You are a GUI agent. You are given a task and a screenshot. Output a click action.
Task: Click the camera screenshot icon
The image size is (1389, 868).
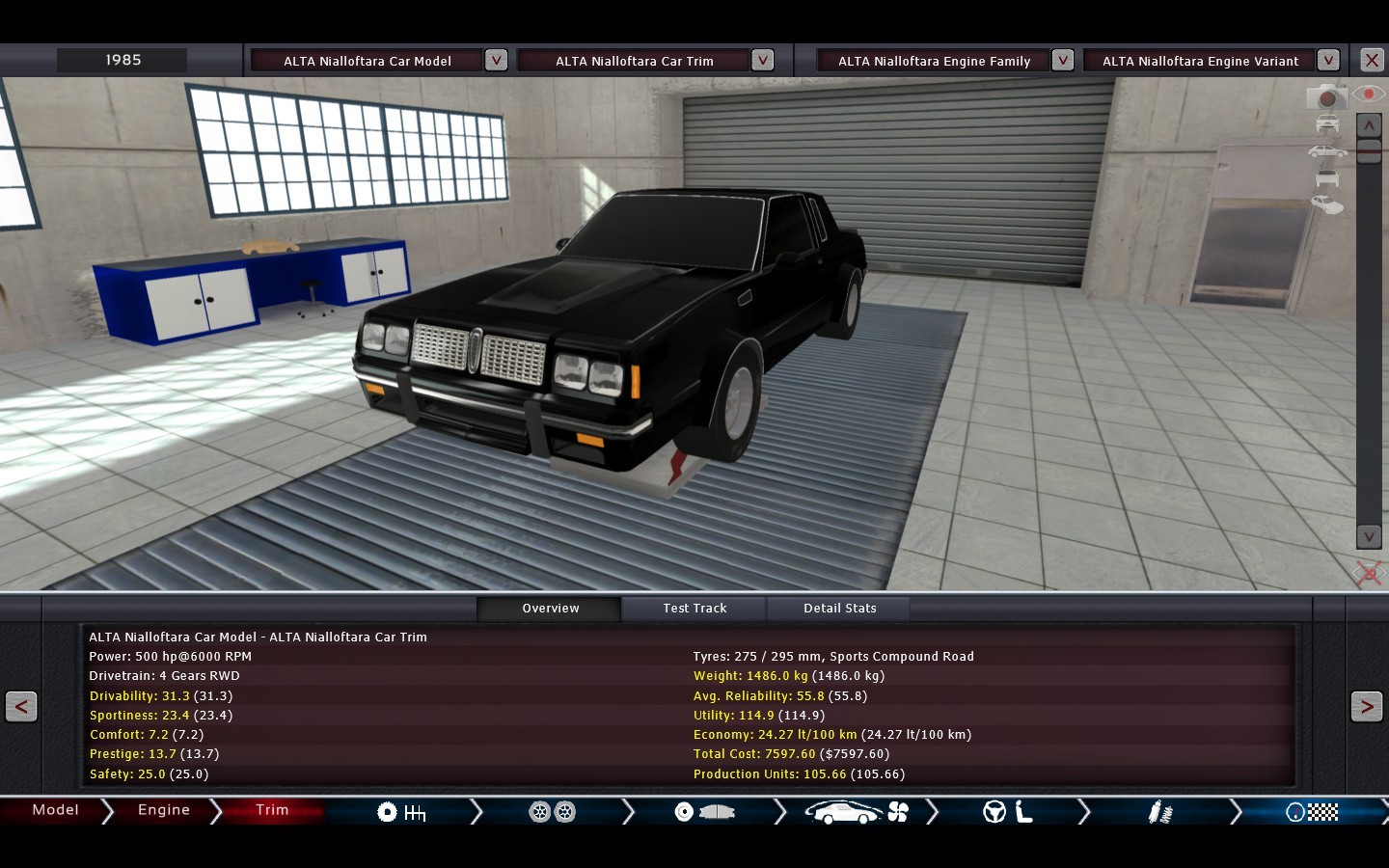click(1326, 97)
